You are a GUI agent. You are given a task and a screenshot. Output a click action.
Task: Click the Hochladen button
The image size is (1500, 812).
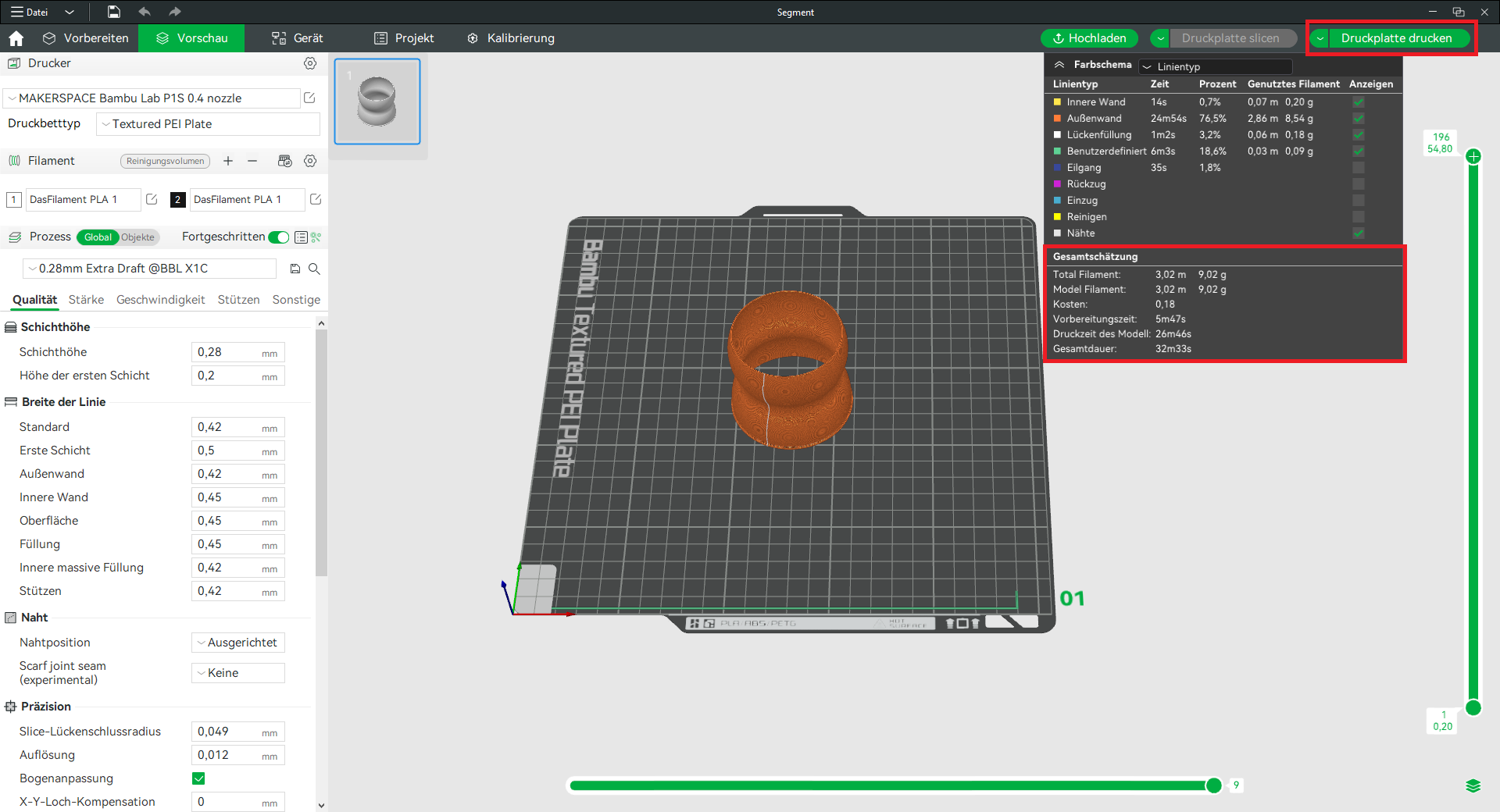pyautogui.click(x=1089, y=38)
